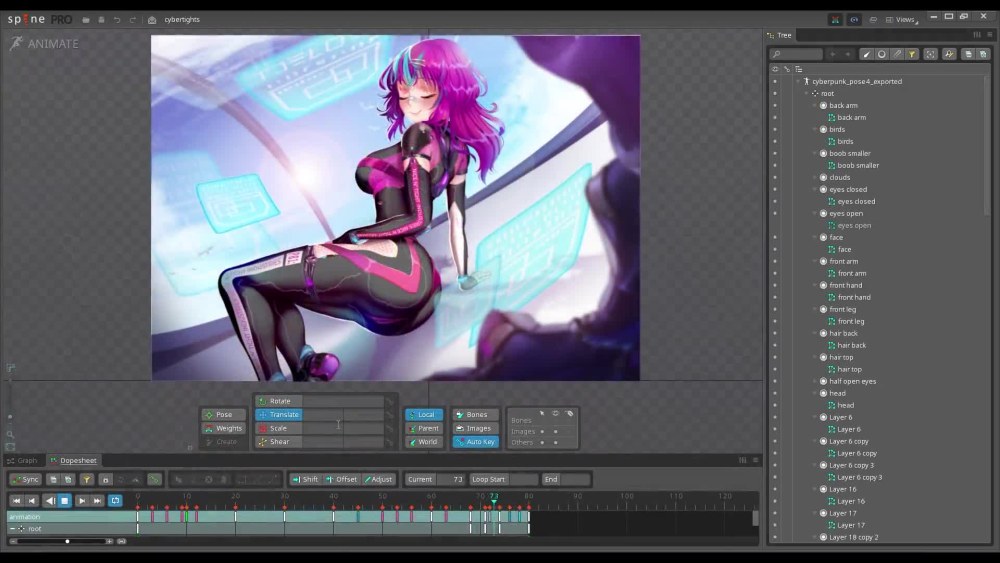Collapse the root bone in tree
The width and height of the screenshot is (1000, 563).
click(x=806, y=94)
